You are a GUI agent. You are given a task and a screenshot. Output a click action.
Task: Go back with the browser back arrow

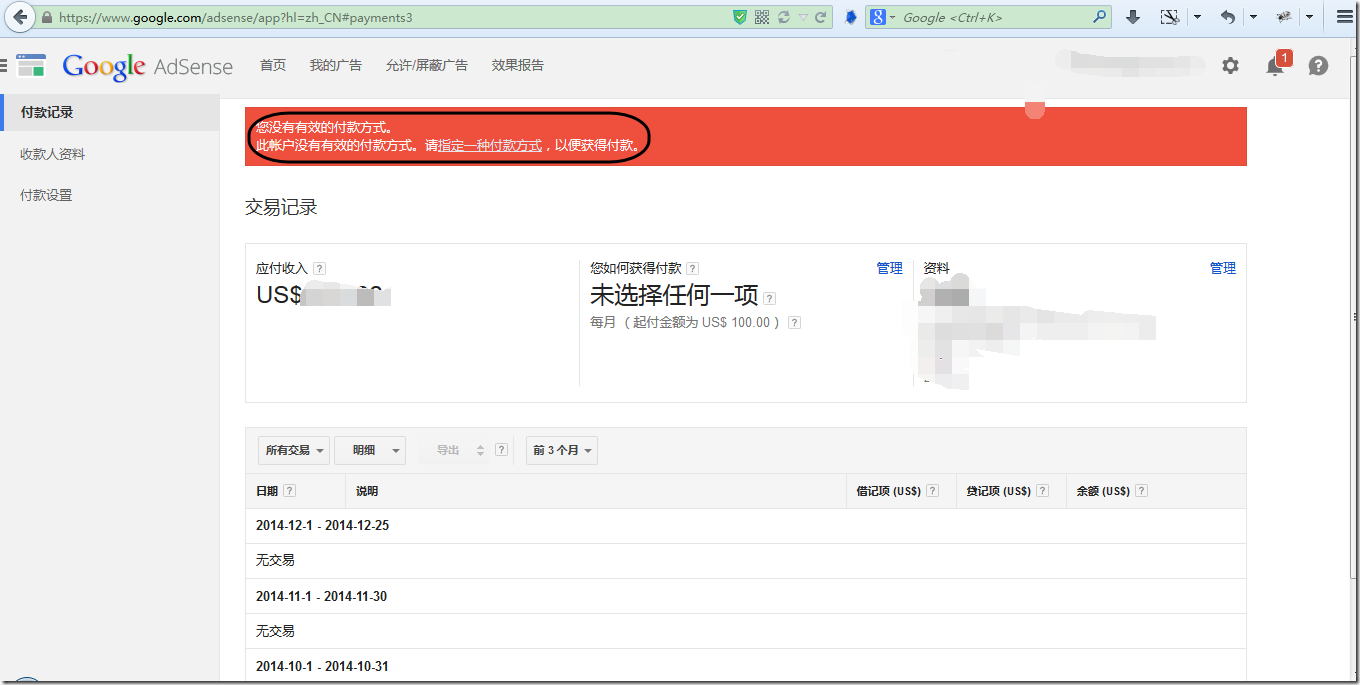pyautogui.click(x=20, y=17)
